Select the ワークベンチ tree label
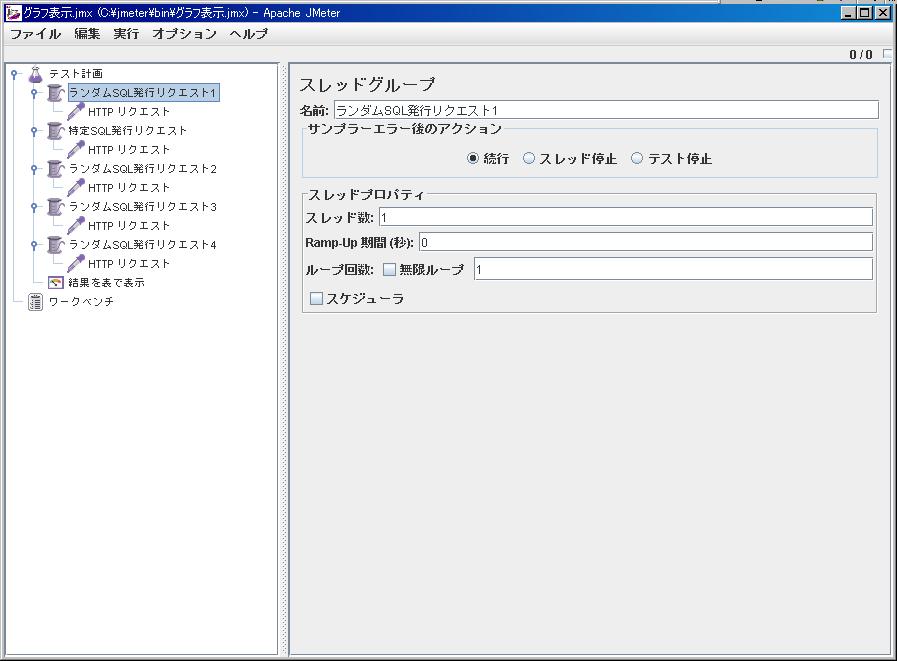The width and height of the screenshot is (897, 661). pyautogui.click(x=81, y=302)
